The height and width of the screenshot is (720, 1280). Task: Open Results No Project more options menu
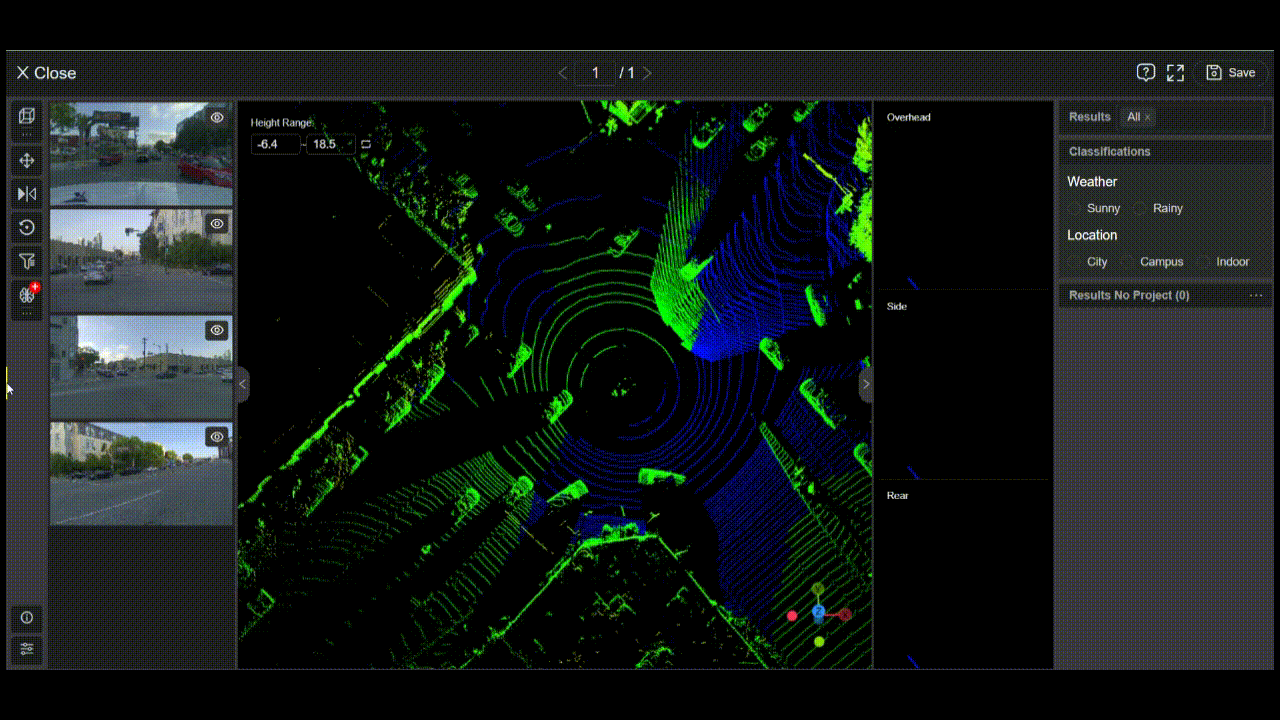click(x=1256, y=295)
